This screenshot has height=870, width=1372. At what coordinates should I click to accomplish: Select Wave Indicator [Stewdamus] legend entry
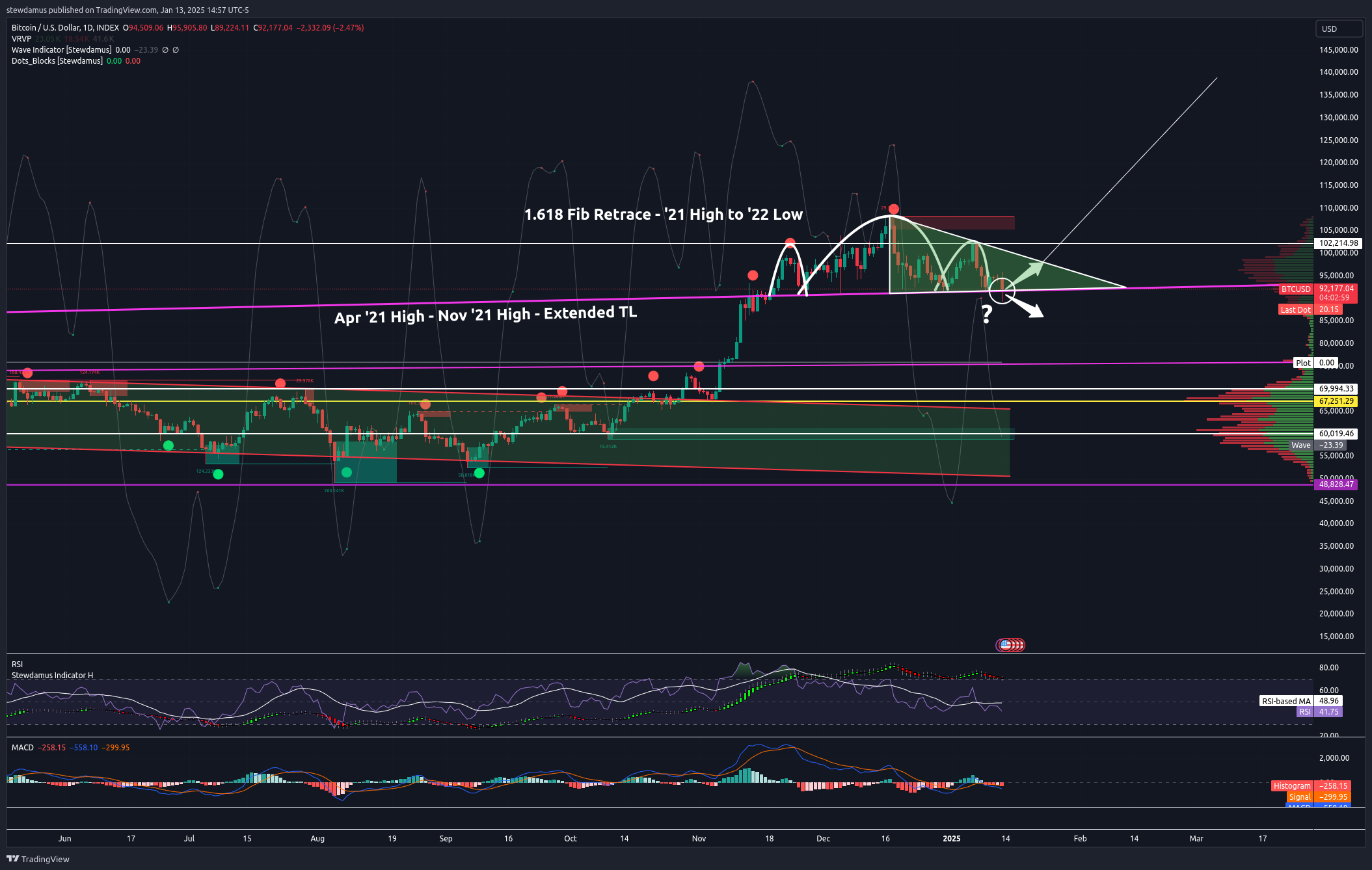(x=61, y=50)
